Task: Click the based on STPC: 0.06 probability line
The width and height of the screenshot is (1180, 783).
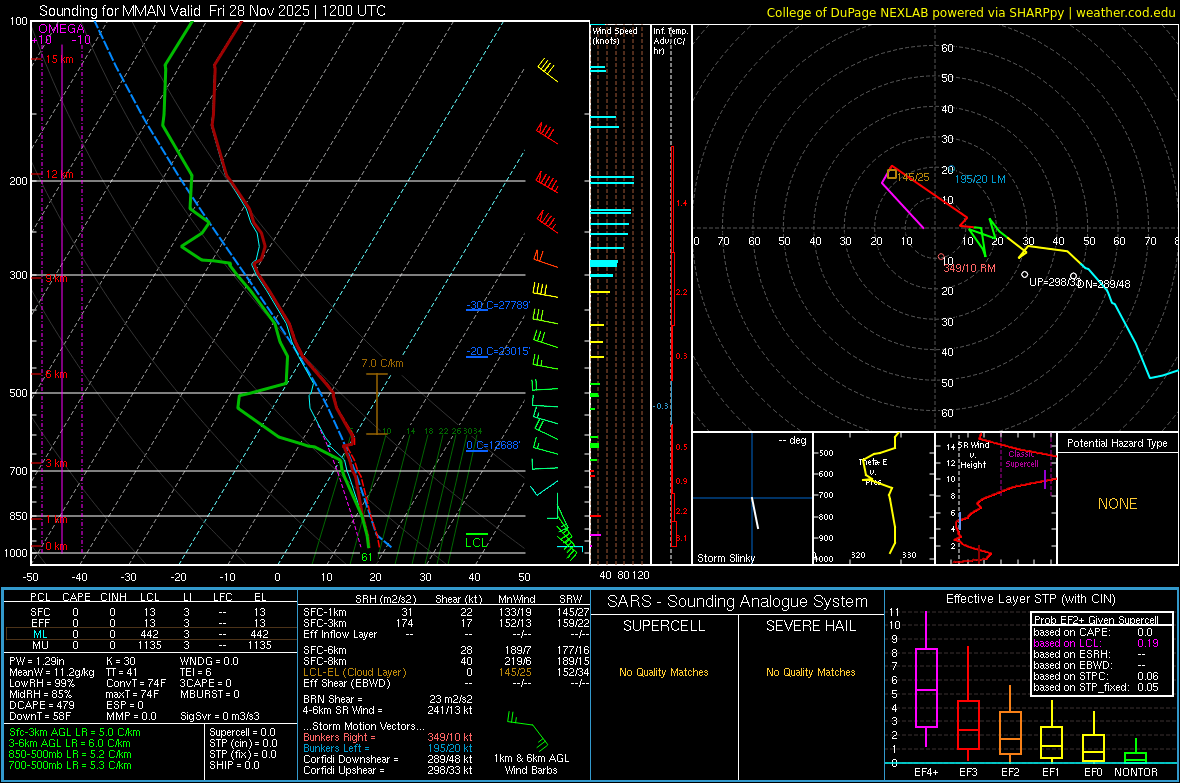Action: [x=1096, y=677]
